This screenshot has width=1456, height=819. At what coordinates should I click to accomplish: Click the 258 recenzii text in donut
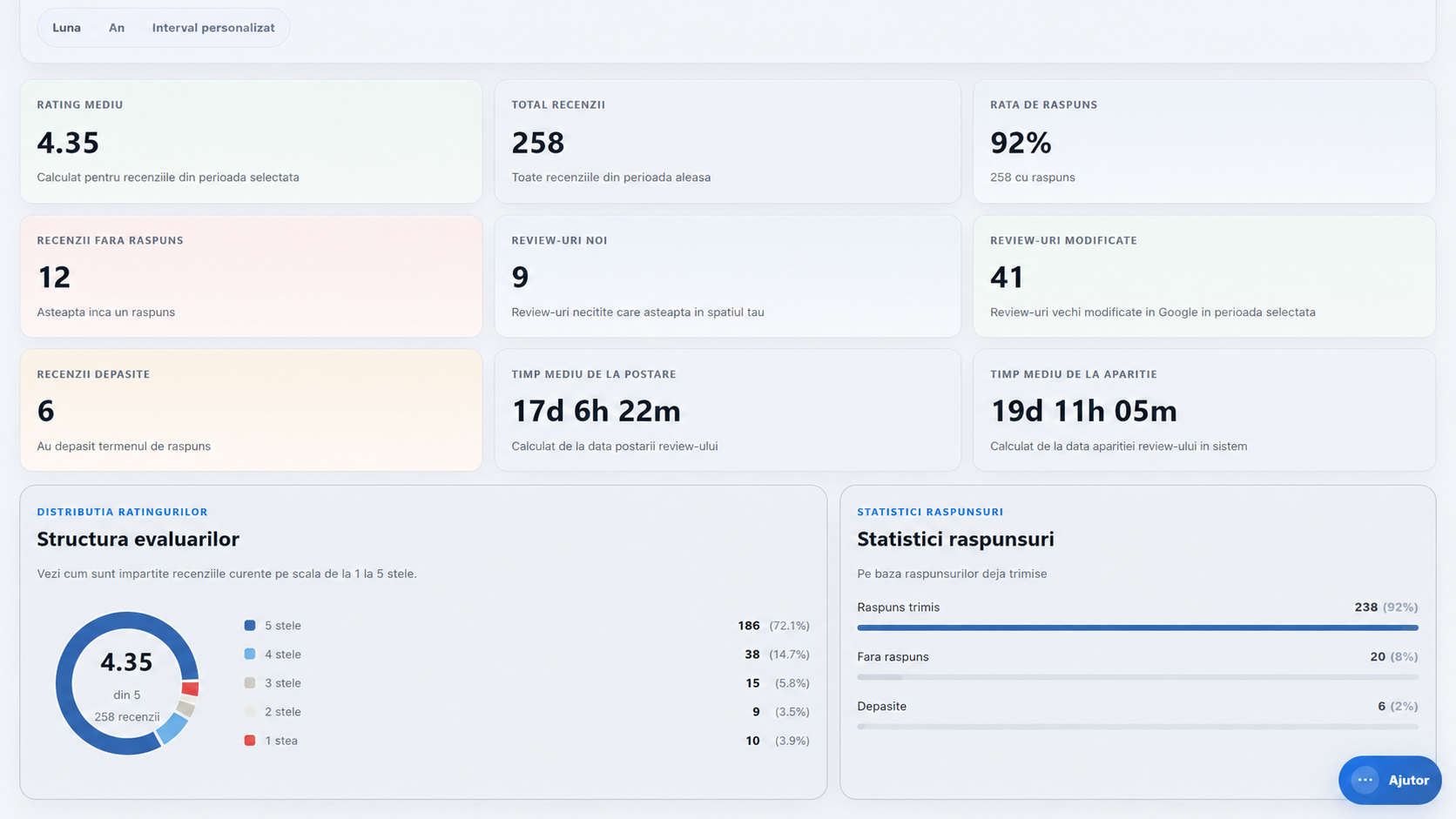pos(127,717)
